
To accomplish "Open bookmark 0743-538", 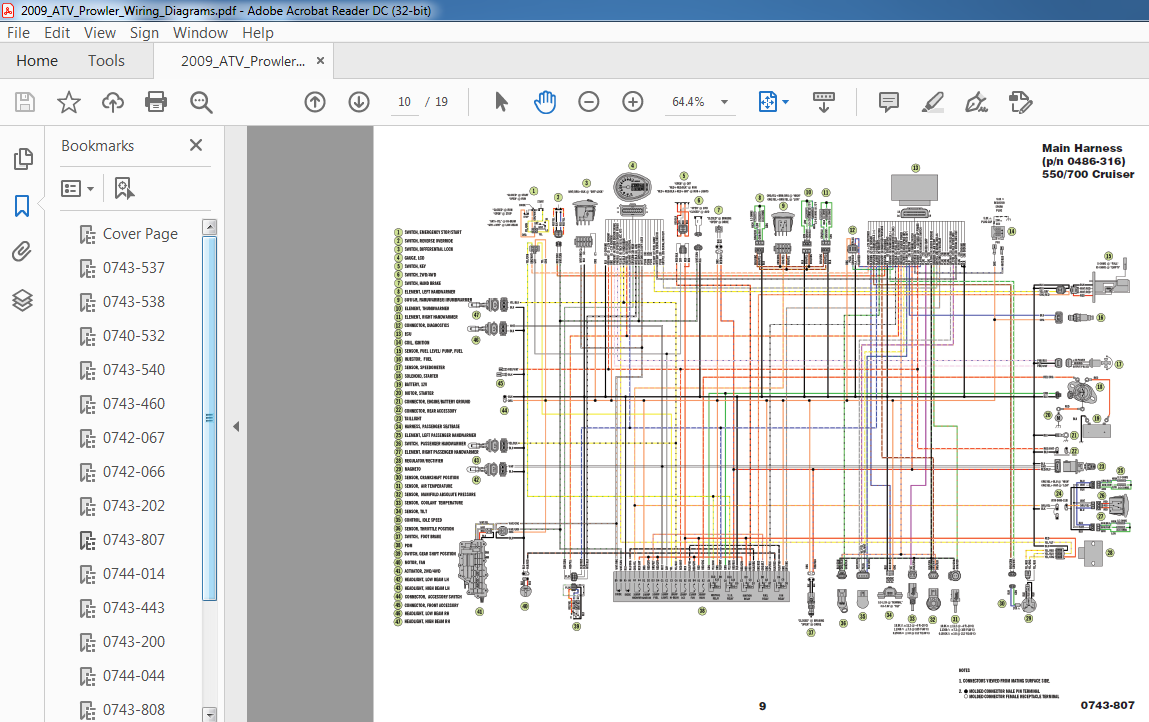I will (x=133, y=302).
